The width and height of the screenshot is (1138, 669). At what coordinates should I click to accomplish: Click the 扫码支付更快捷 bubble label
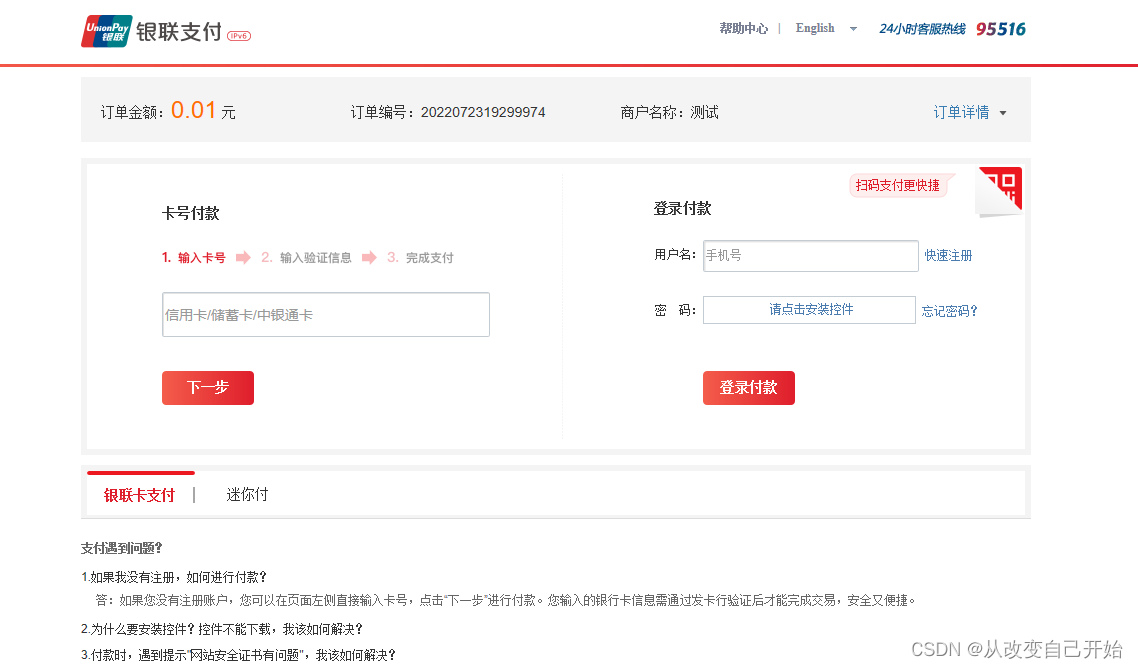(x=897, y=185)
